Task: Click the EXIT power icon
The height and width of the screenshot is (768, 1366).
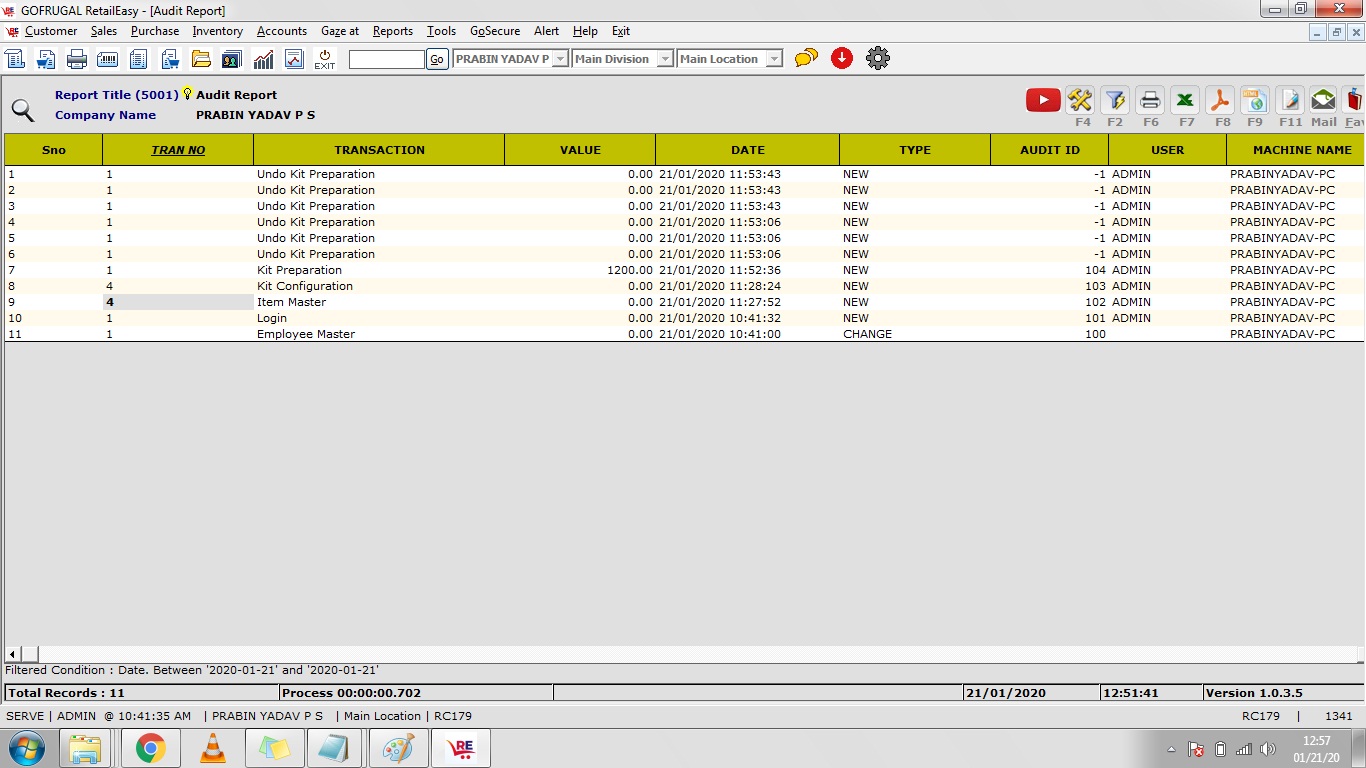Action: point(325,59)
